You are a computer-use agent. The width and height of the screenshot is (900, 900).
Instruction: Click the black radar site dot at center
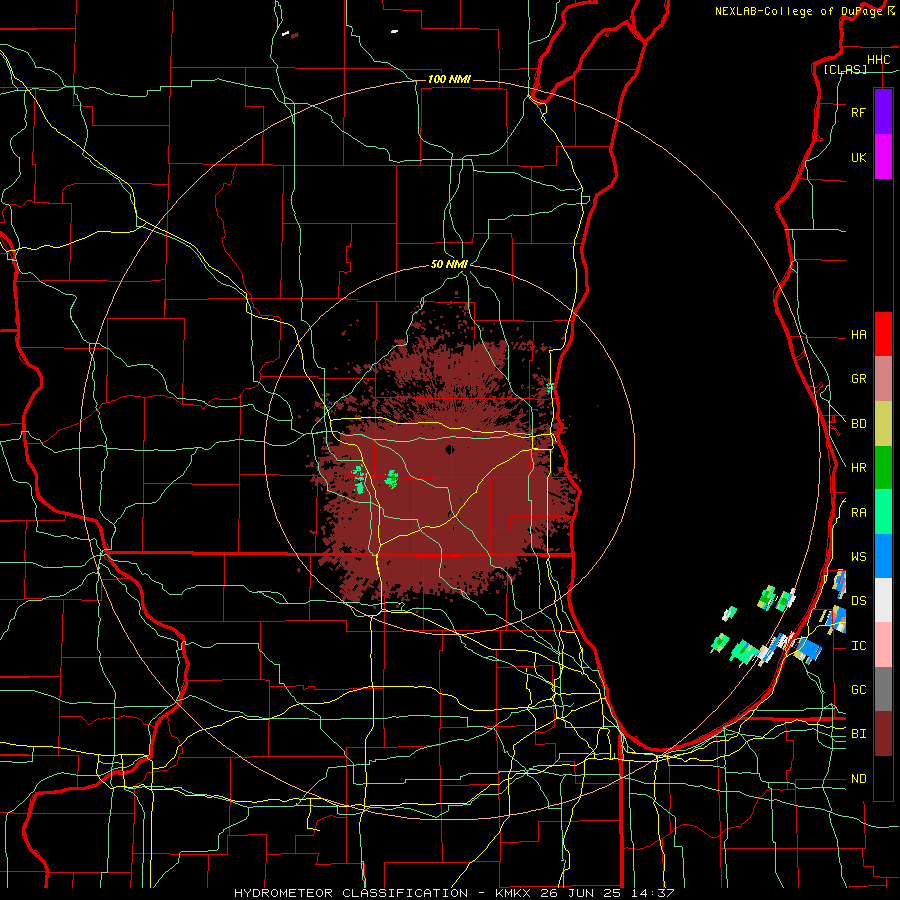449,449
